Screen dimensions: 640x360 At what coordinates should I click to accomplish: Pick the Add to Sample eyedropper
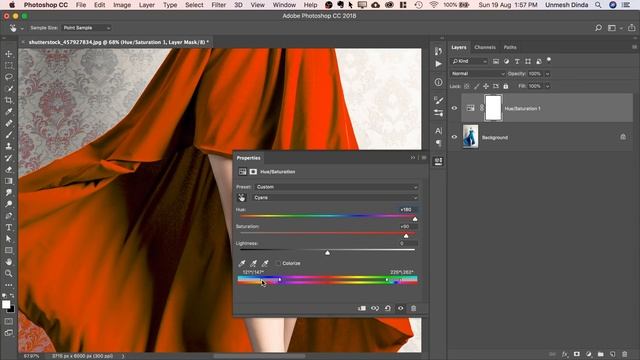[253, 263]
